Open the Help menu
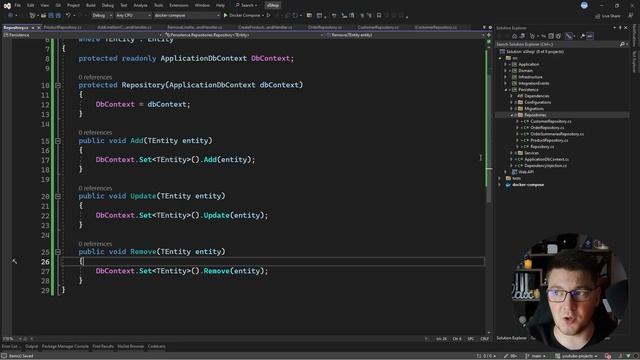The image size is (640, 360). pyautogui.click(x=220, y=5)
